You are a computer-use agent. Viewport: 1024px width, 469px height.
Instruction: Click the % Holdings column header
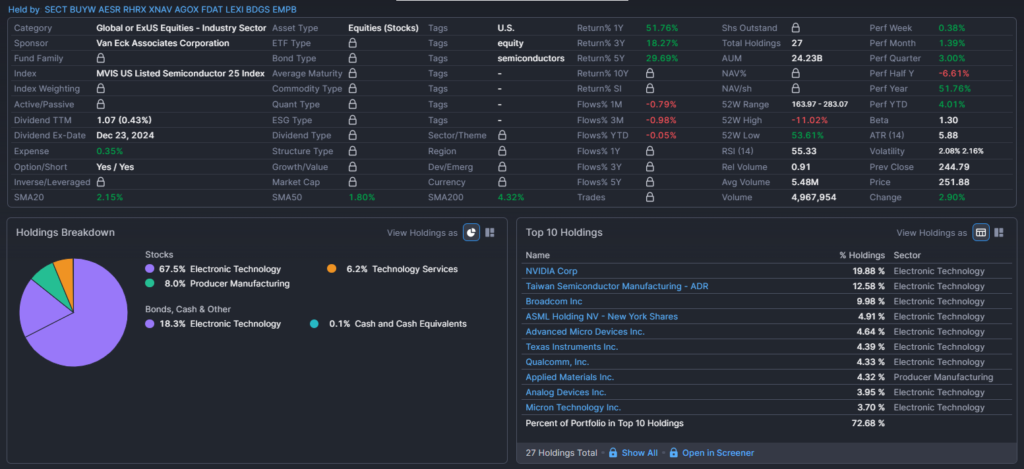click(x=862, y=255)
